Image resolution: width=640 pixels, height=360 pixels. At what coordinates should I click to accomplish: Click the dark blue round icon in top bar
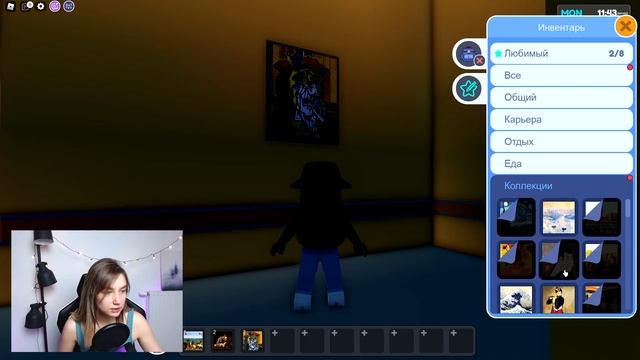pos(69,6)
